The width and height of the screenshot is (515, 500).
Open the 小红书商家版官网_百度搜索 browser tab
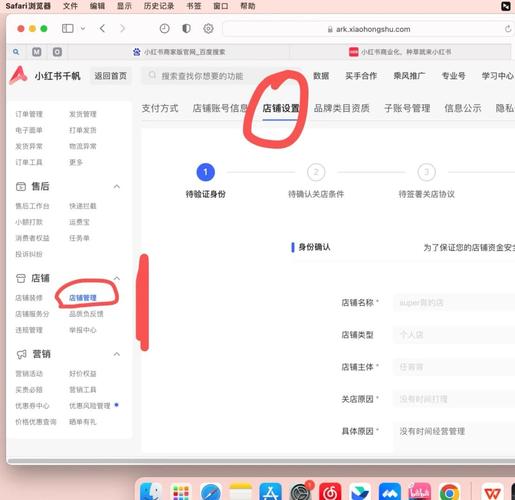click(179, 52)
